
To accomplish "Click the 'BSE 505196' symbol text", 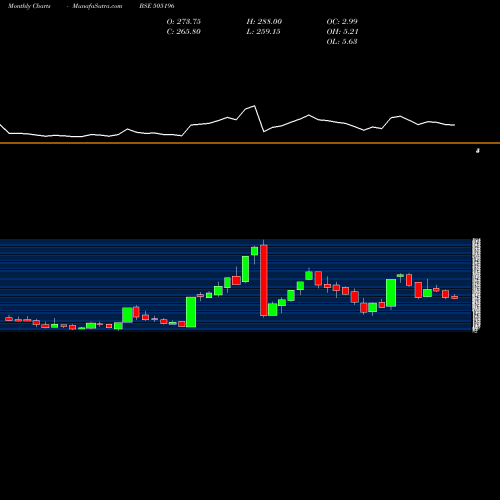I will pyautogui.click(x=157, y=6).
